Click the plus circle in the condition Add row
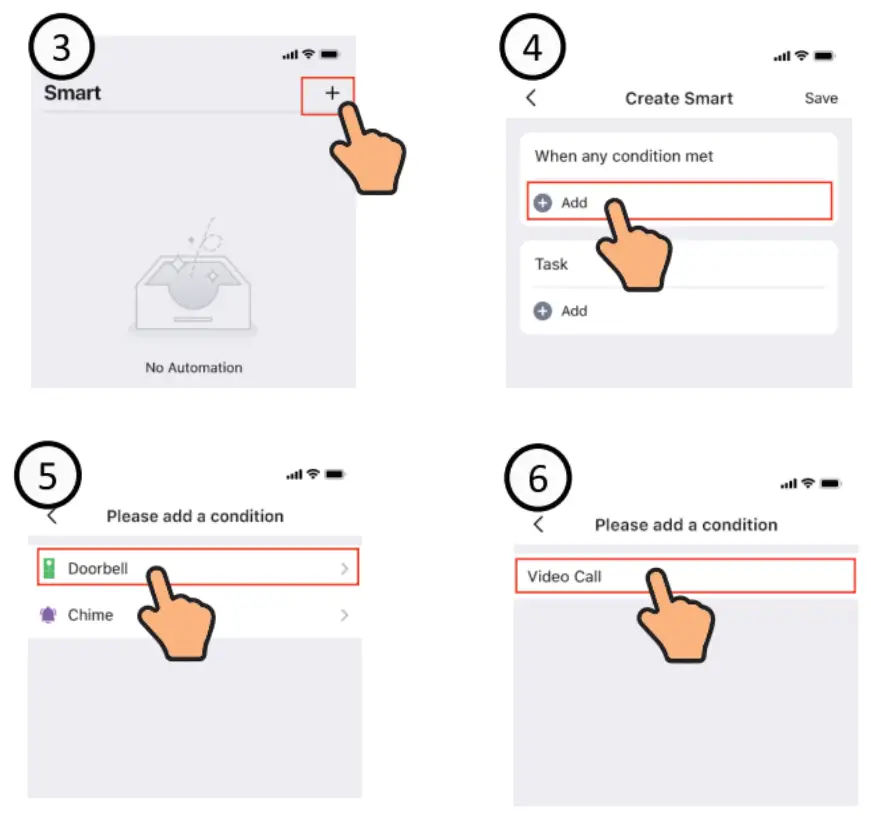871x817 pixels. [x=543, y=203]
